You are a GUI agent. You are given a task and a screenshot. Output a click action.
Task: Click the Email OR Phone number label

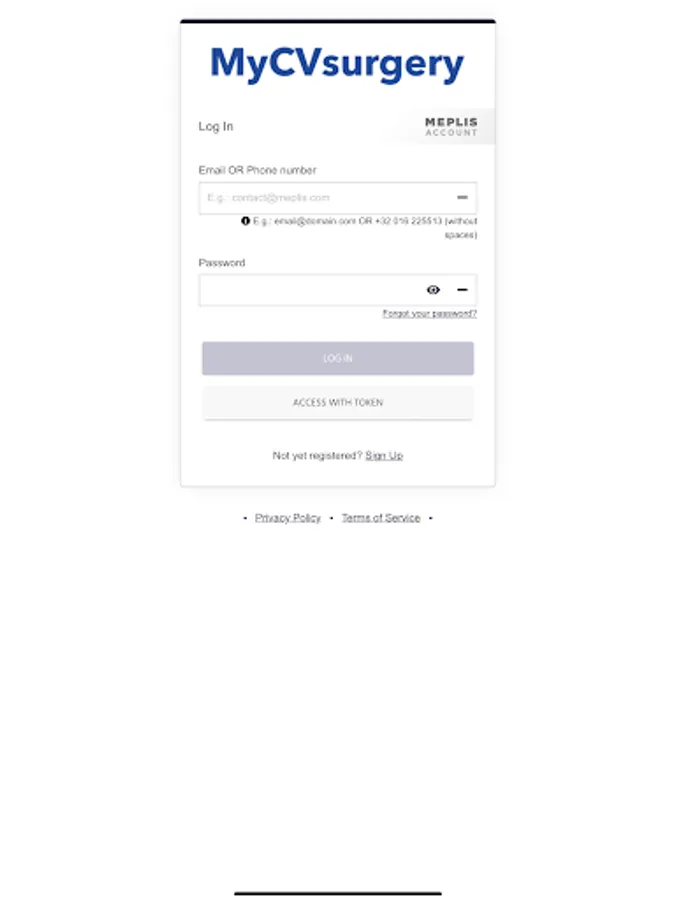257,170
